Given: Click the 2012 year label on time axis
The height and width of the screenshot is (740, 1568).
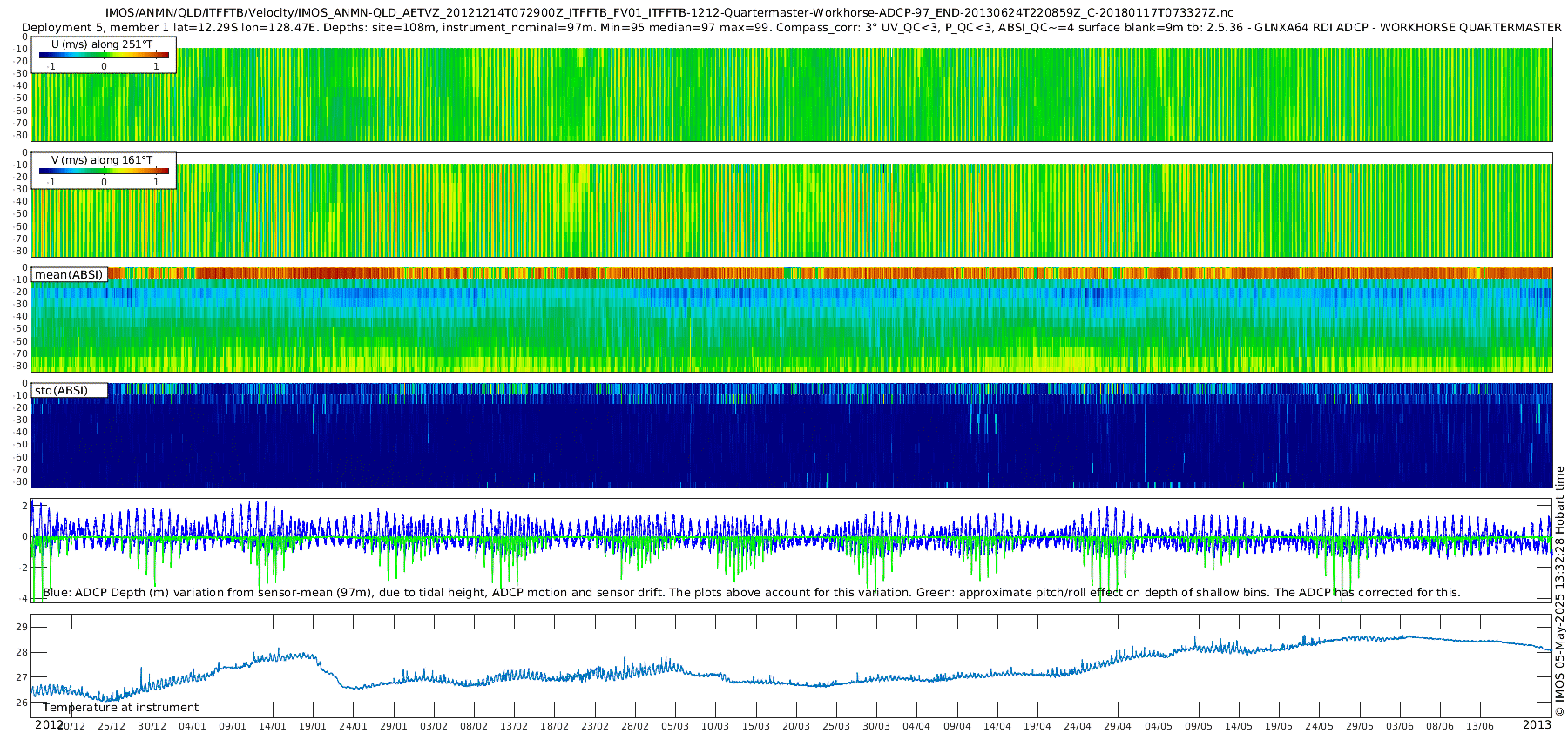Looking at the screenshot, I should click(48, 725).
